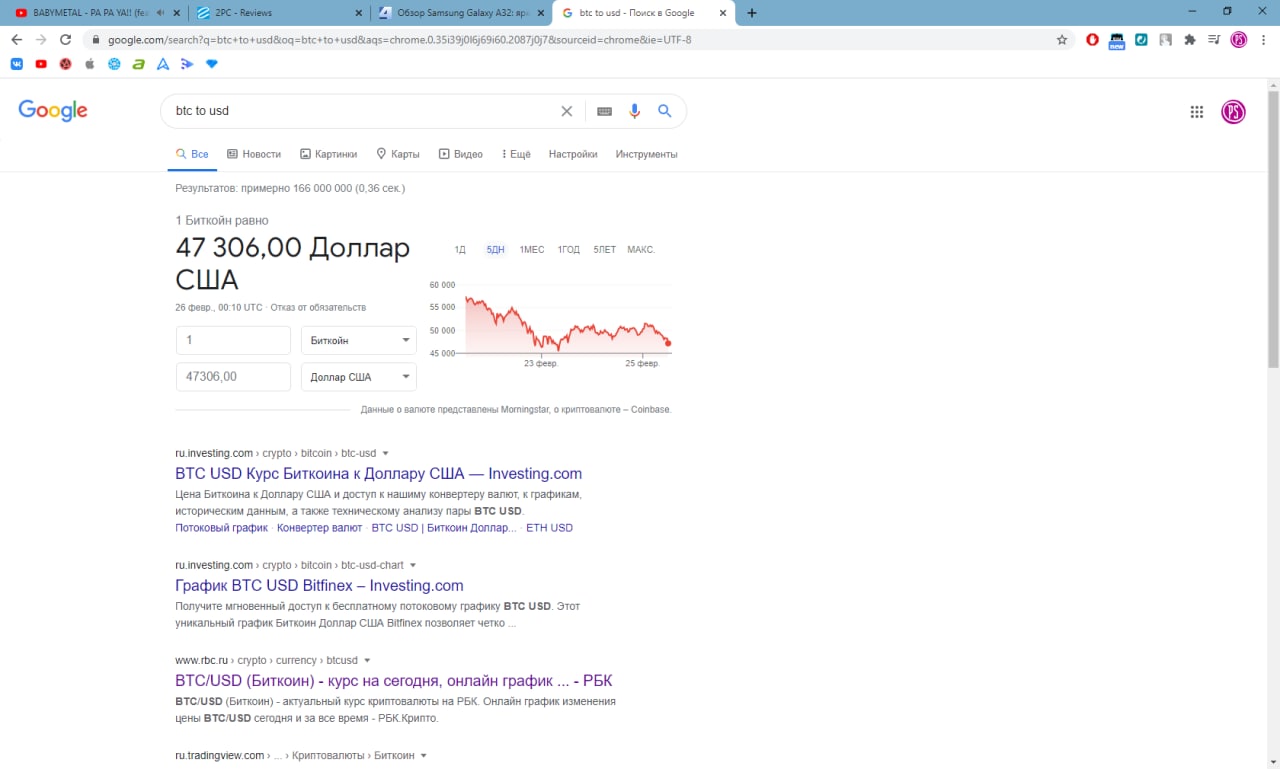Select the 1Д chart range
The height and width of the screenshot is (769, 1280).
point(460,250)
